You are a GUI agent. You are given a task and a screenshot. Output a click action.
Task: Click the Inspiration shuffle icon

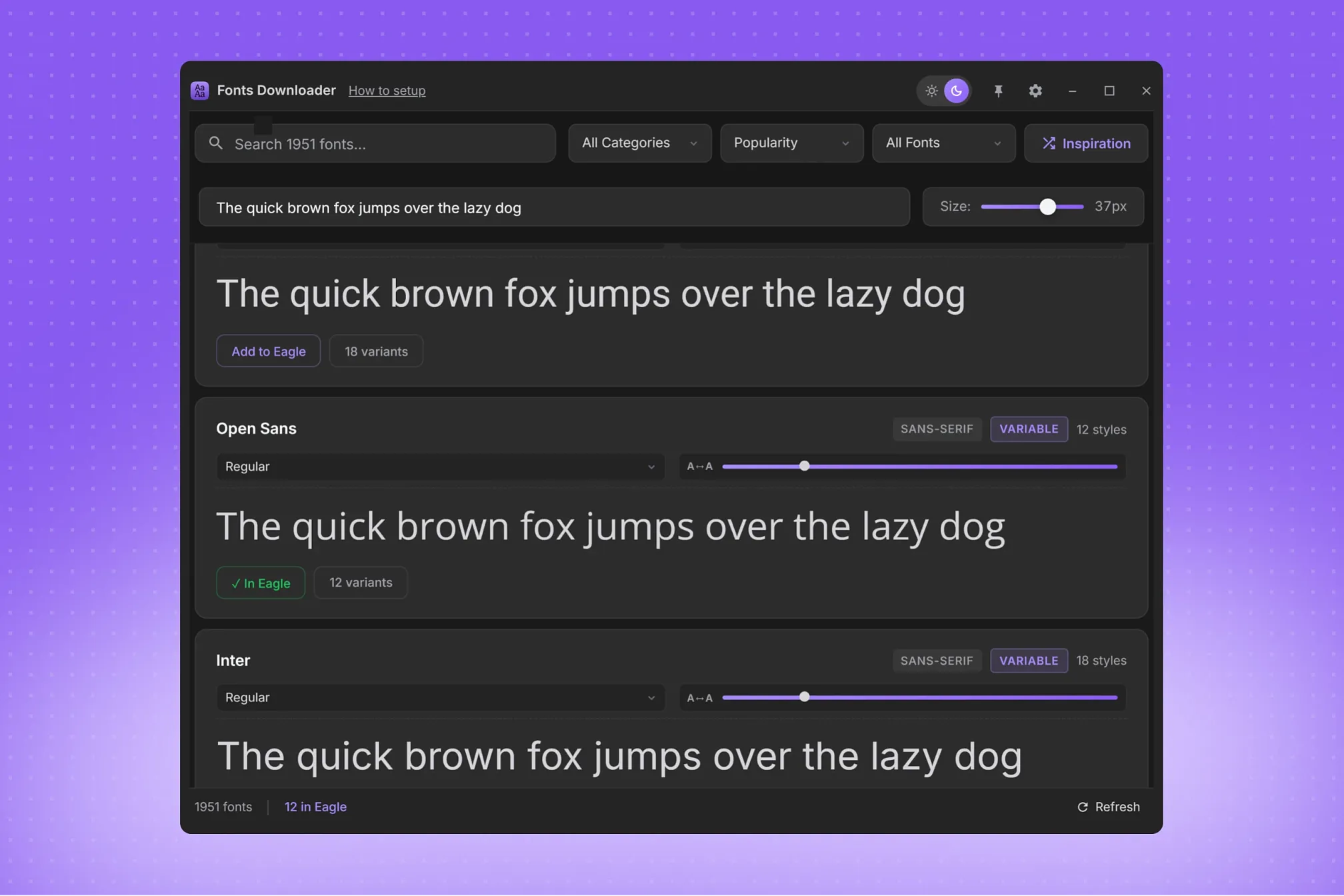tap(1049, 143)
